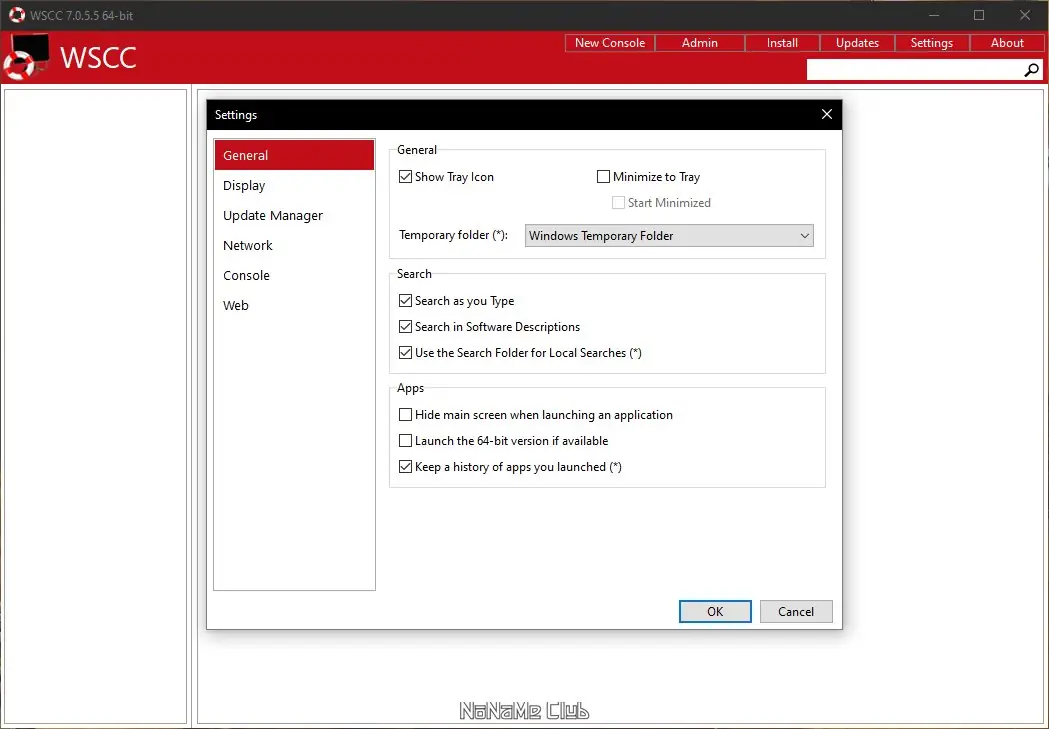Click the WSCC life-preserver logo icon
This screenshot has width=1049, height=729.
pyautogui.click(x=27, y=57)
